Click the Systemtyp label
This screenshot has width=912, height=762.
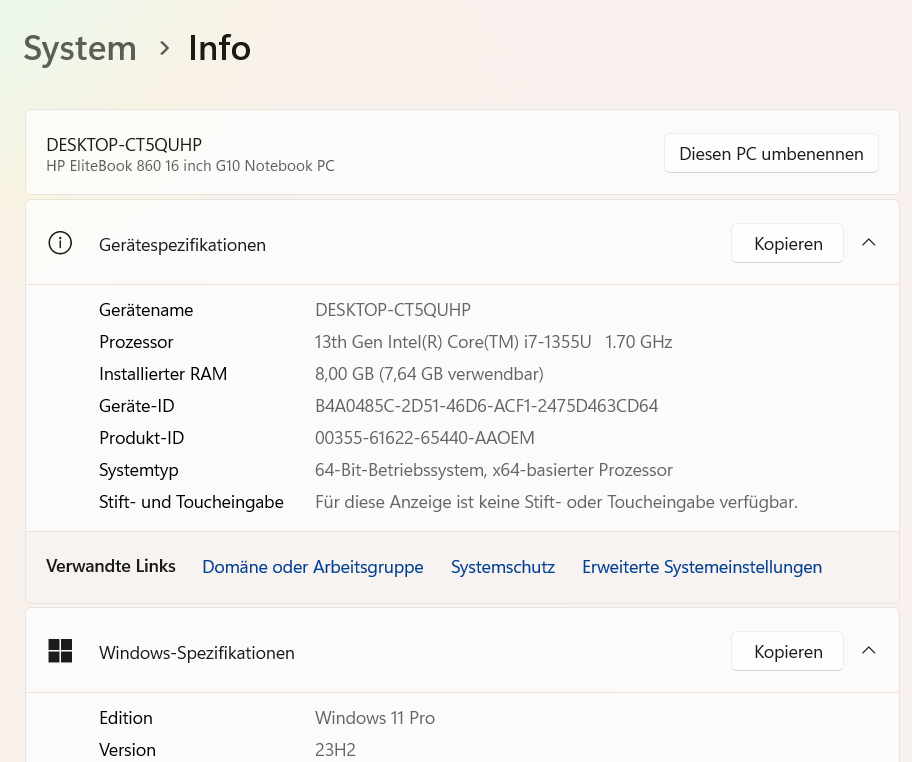coord(138,470)
